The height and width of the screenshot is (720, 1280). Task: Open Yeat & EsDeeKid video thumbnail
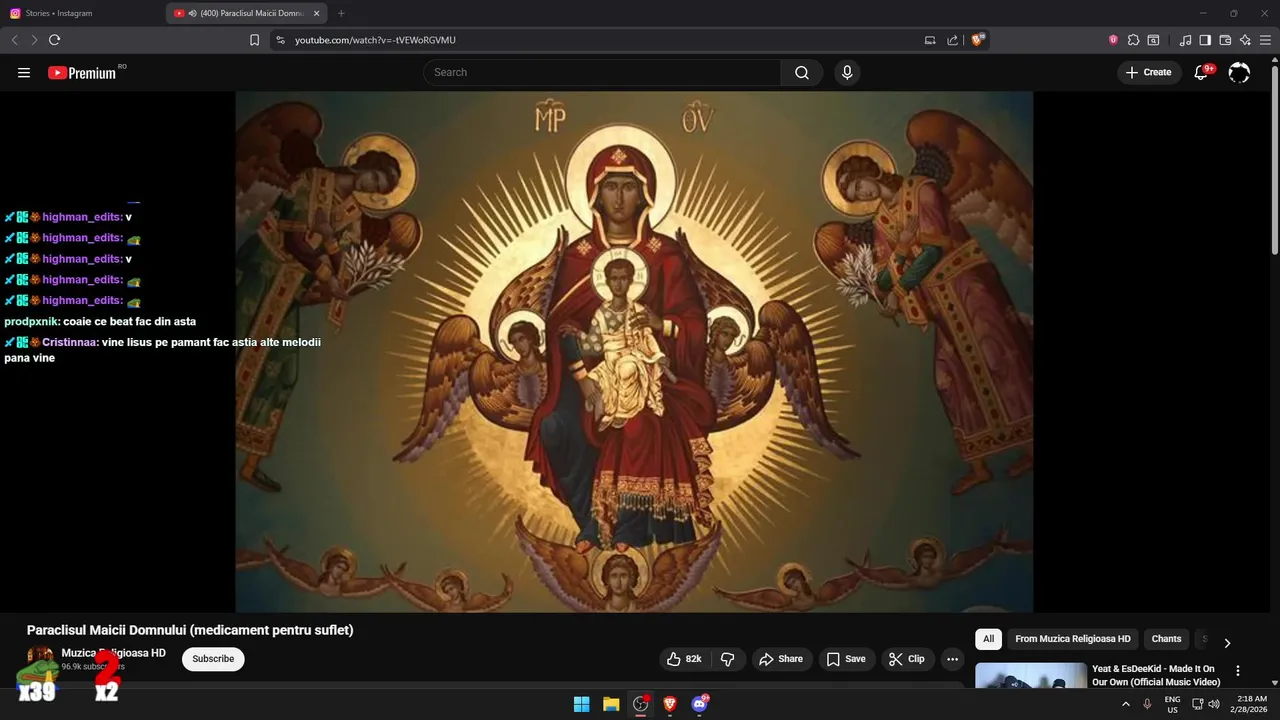coord(1031,676)
